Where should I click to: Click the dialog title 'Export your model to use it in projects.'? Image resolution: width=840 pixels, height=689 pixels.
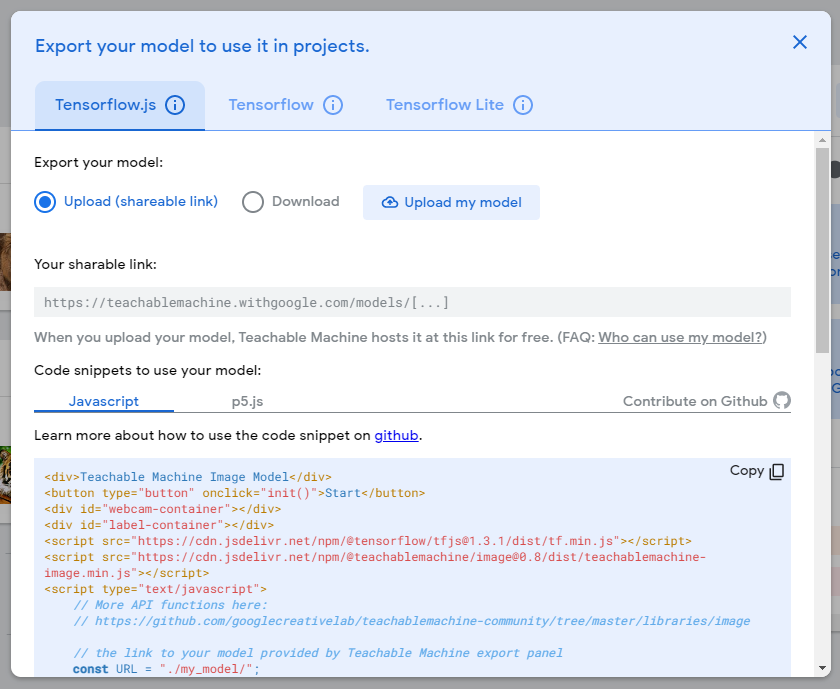[x=202, y=46]
